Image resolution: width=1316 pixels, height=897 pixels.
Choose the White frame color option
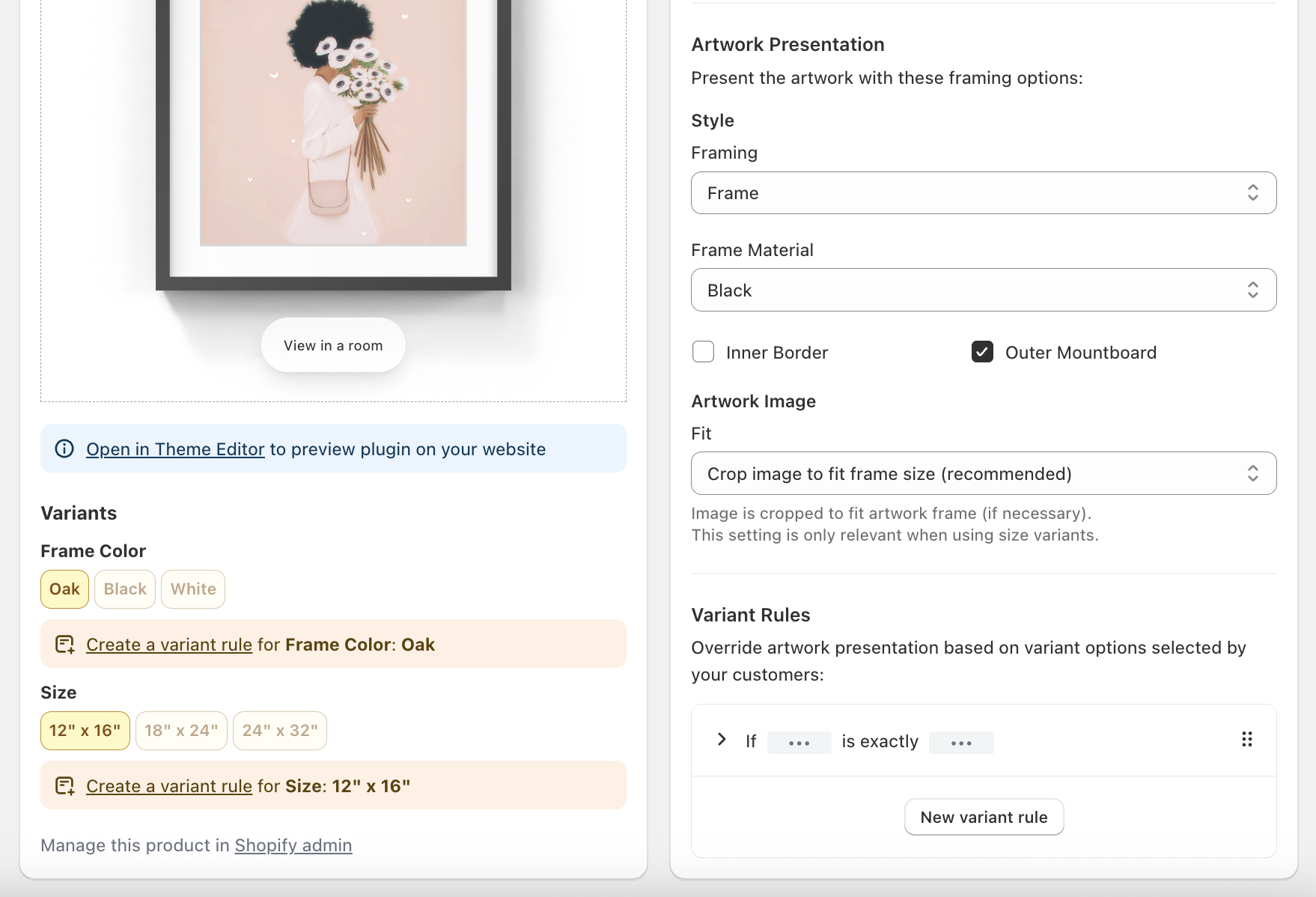[x=193, y=589]
